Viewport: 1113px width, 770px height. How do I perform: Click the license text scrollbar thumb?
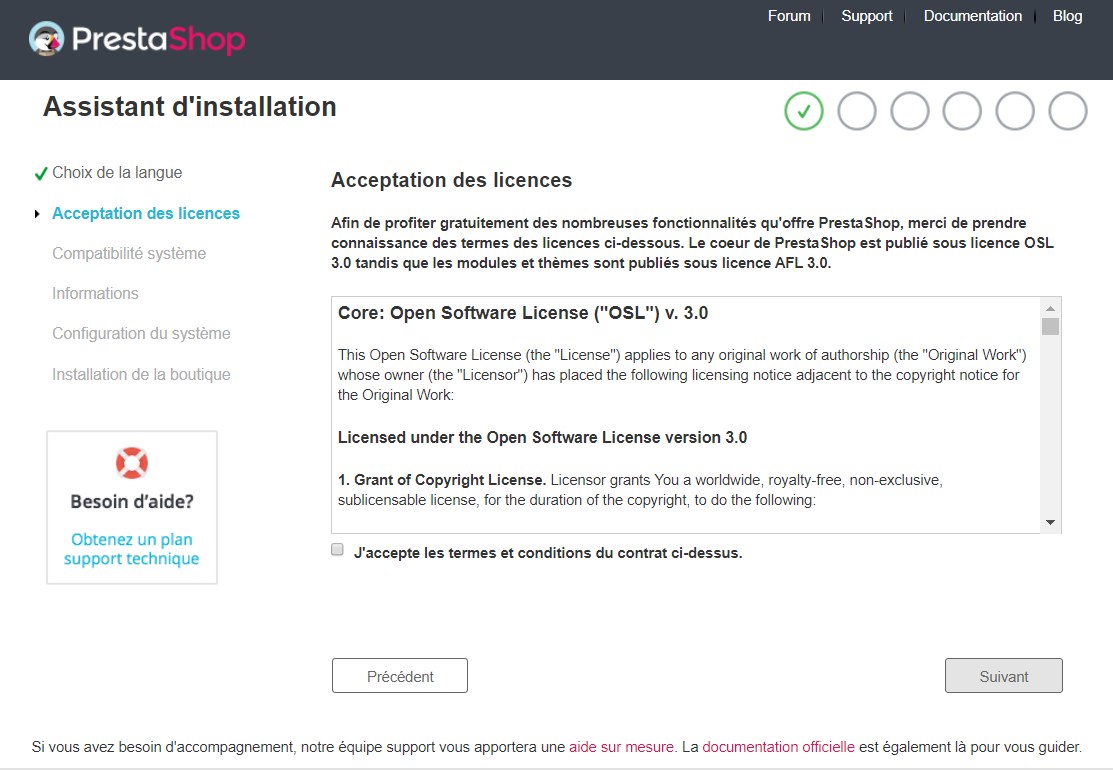1051,326
